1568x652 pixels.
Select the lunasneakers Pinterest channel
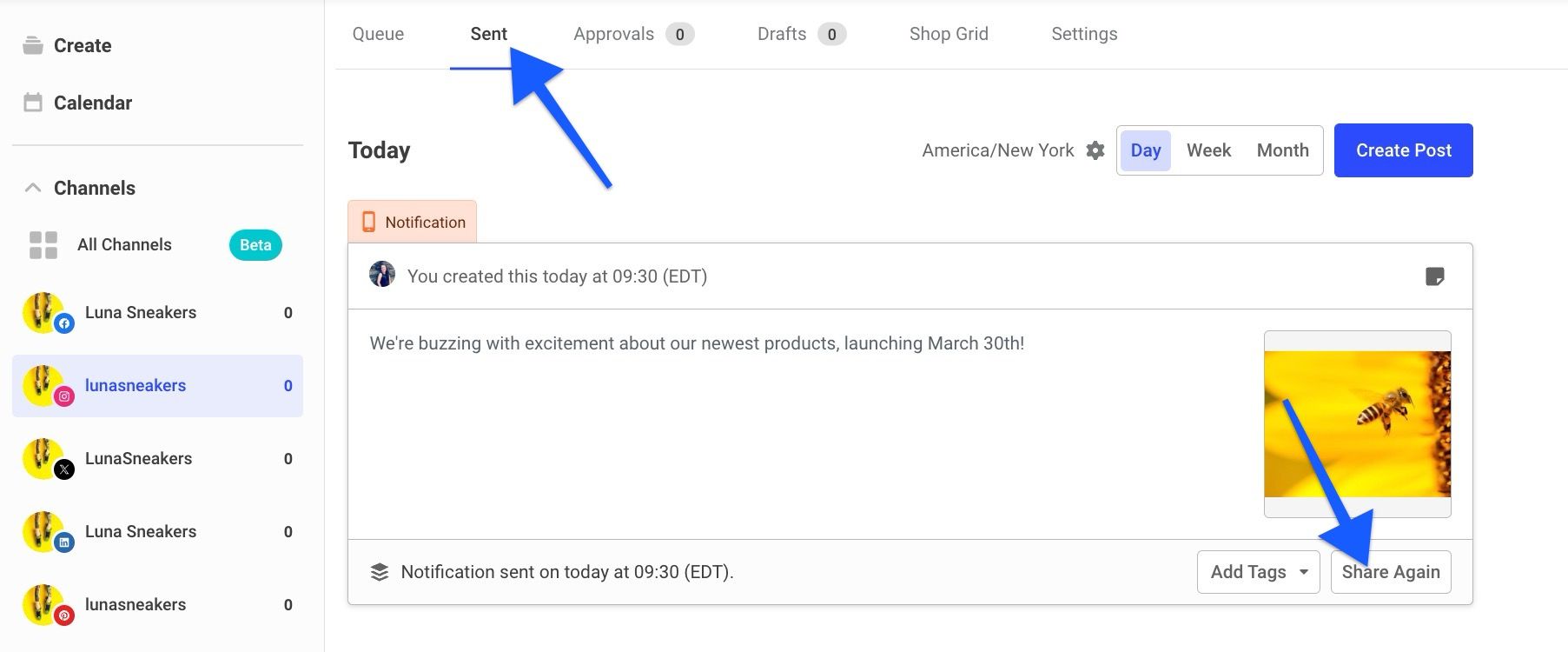pos(135,604)
